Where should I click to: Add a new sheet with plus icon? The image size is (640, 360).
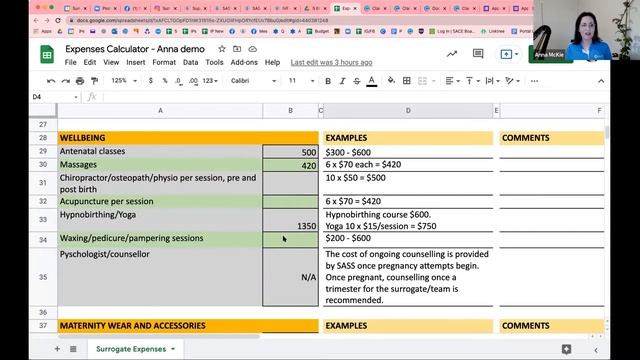point(57,349)
